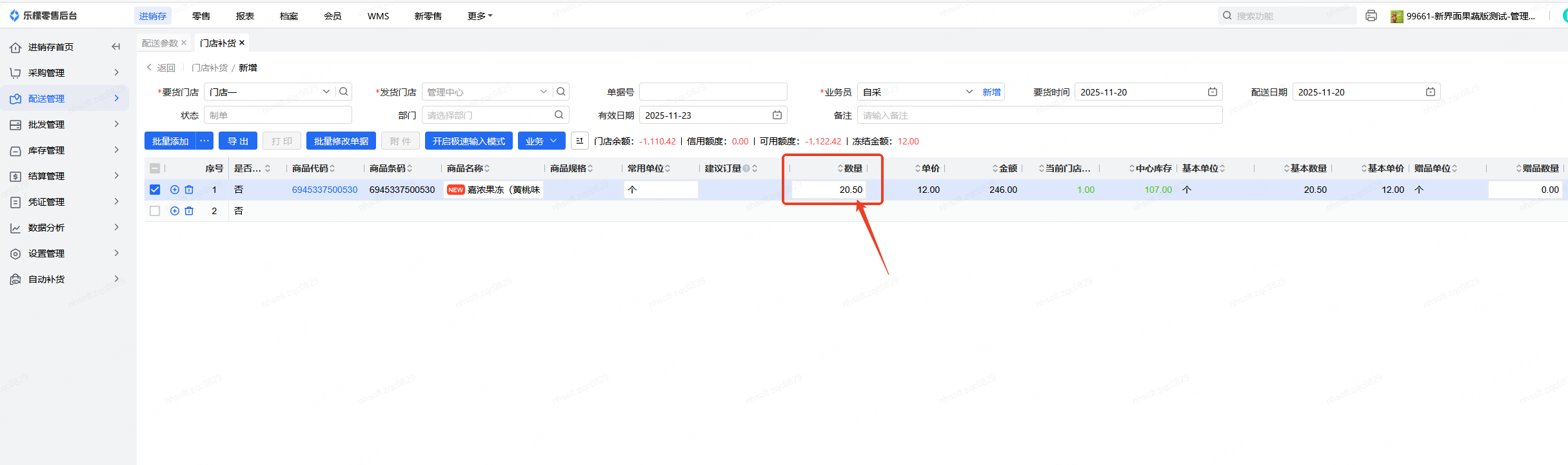Open the calendar icon for 有效日期

coord(777,115)
